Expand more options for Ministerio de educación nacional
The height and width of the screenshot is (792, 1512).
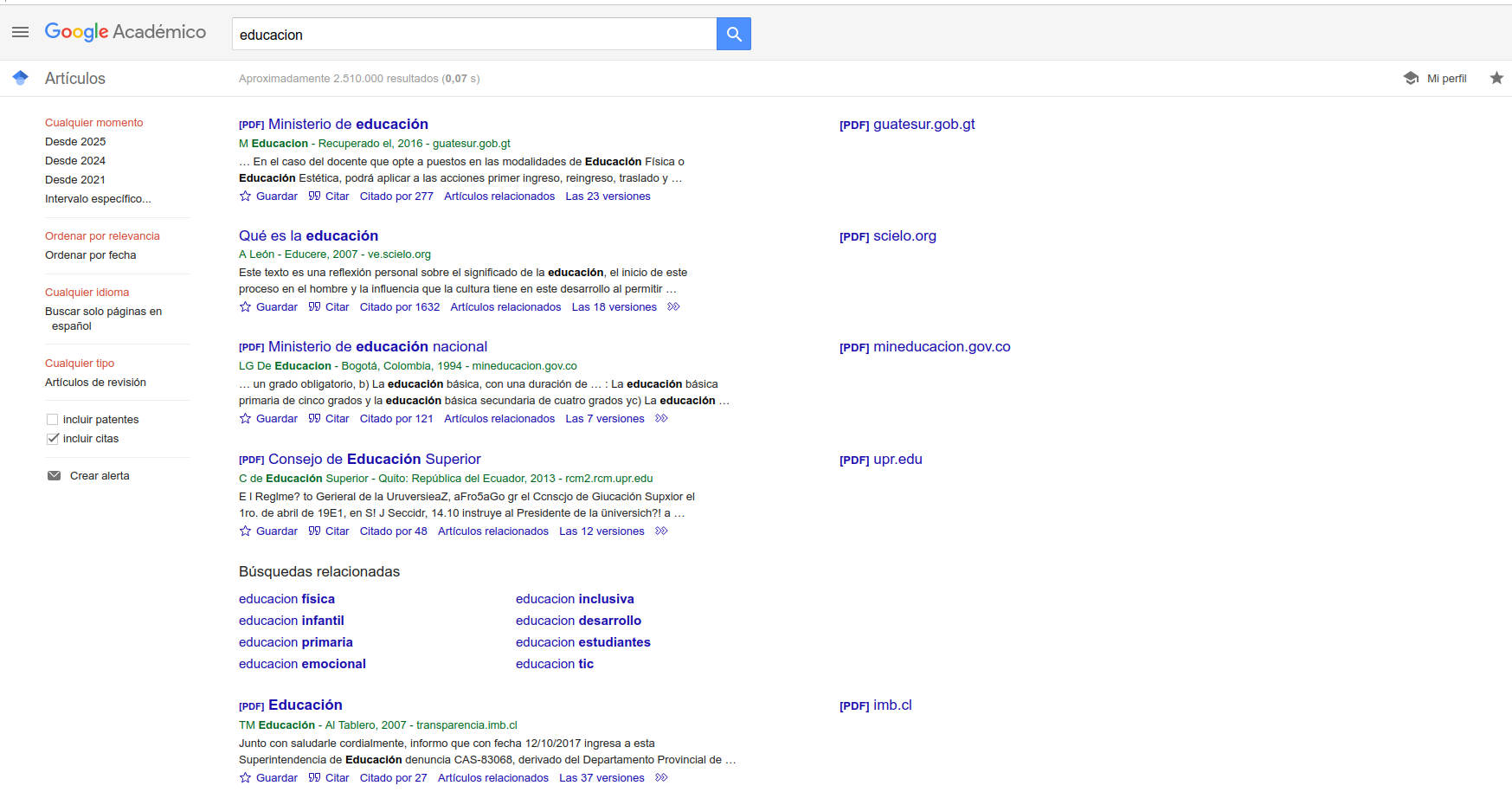[x=661, y=419]
